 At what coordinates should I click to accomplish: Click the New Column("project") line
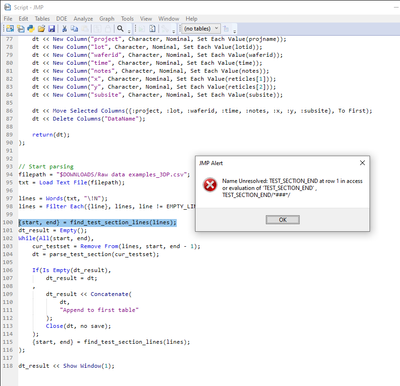159,39
